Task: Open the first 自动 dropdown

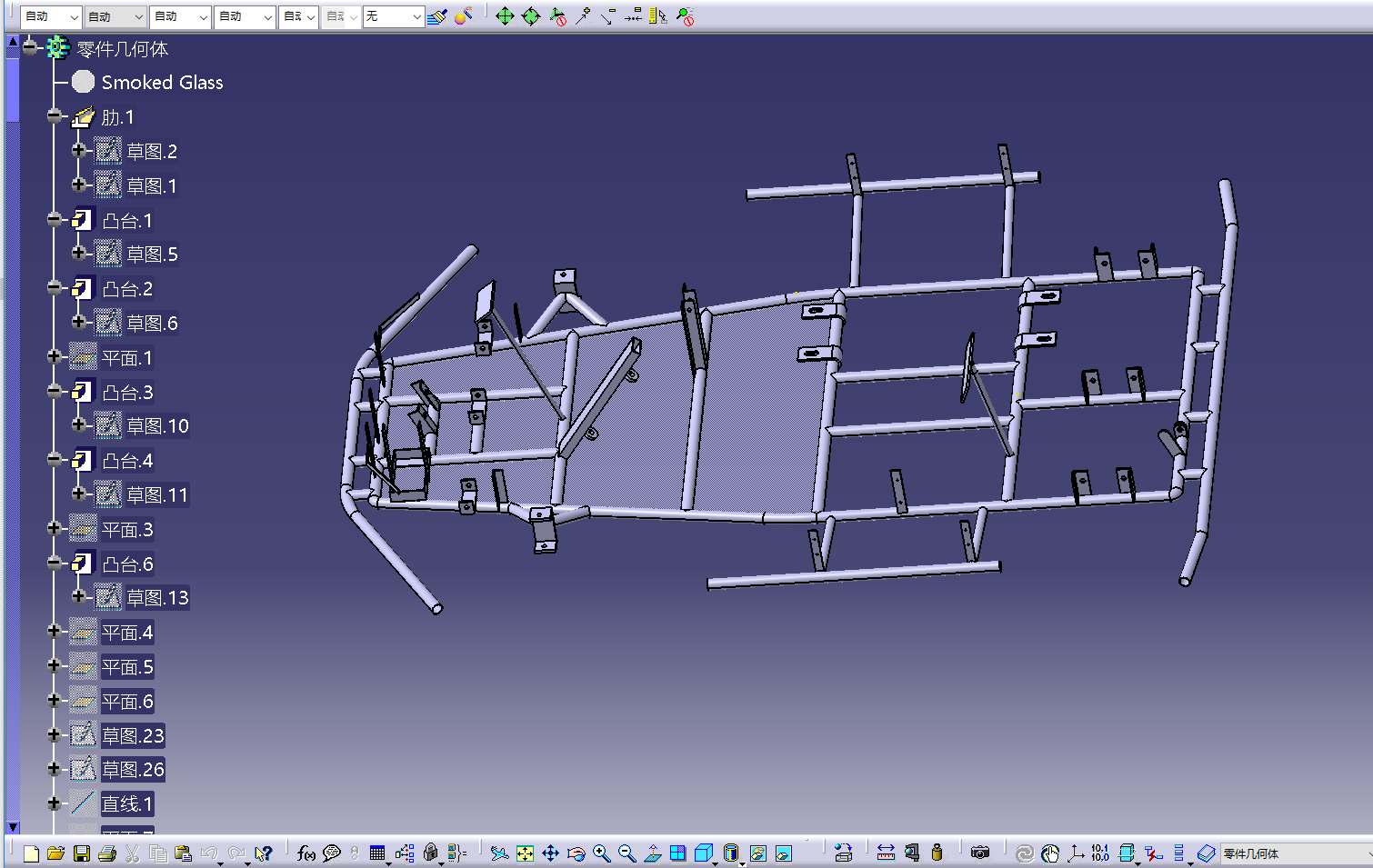Action: 51,16
